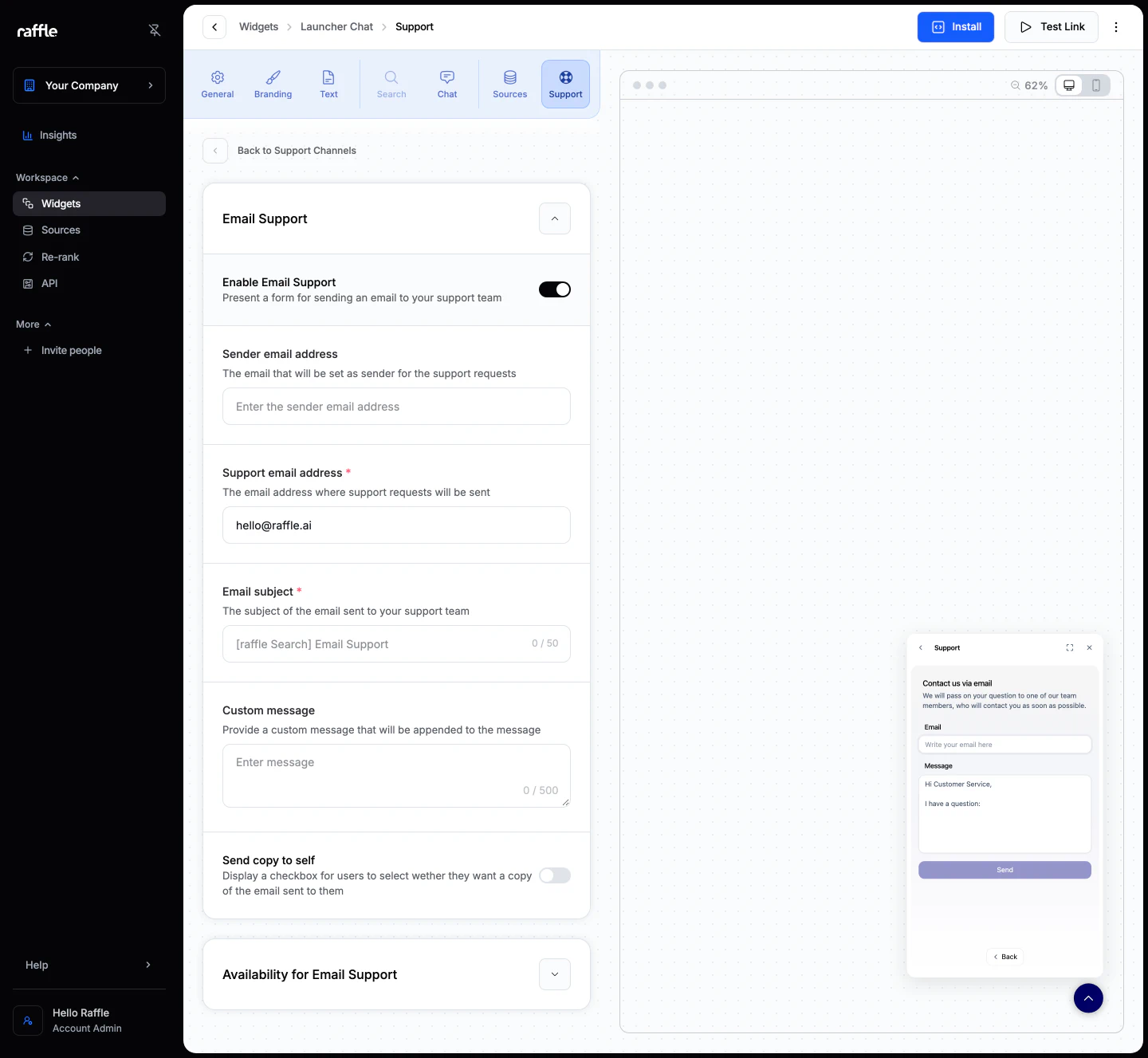Disable the Enable Email Support toggle
The width and height of the screenshot is (1148, 1058).
tap(555, 289)
